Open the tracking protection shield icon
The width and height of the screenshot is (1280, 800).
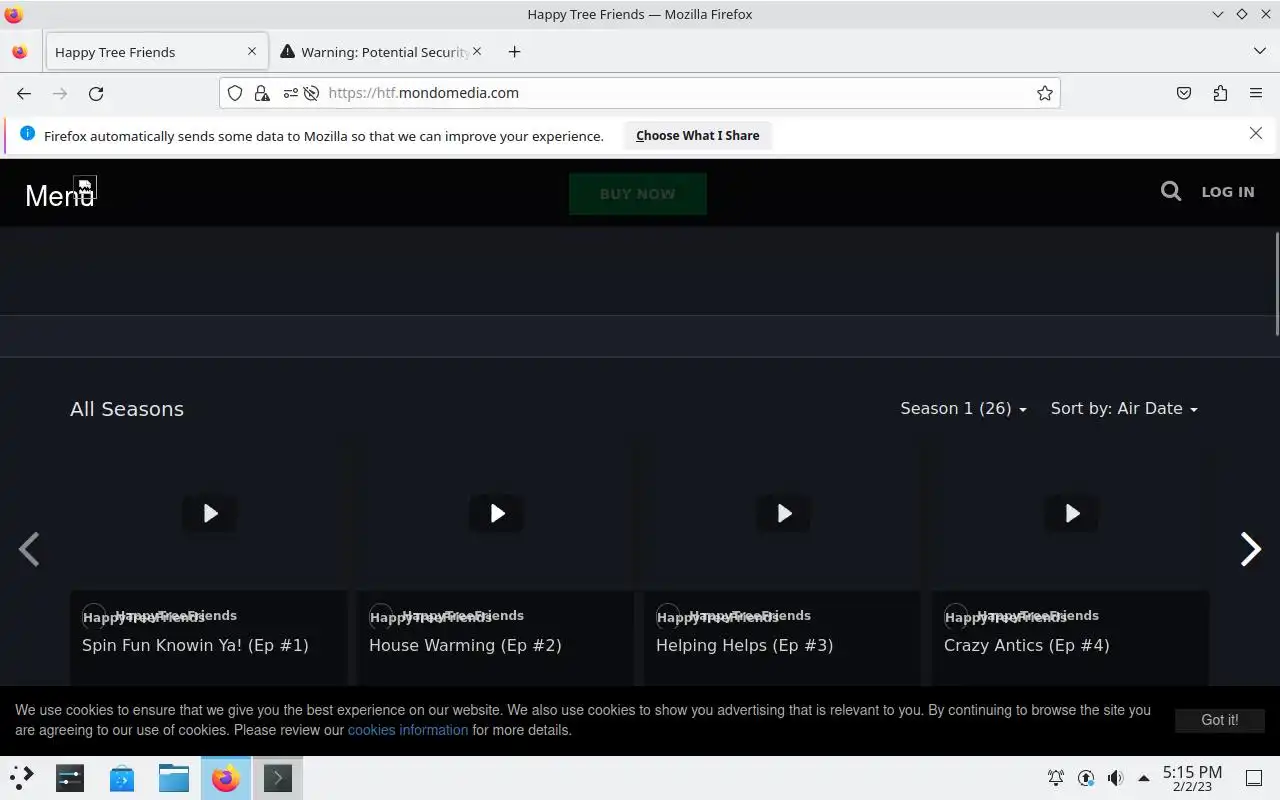tap(235, 93)
